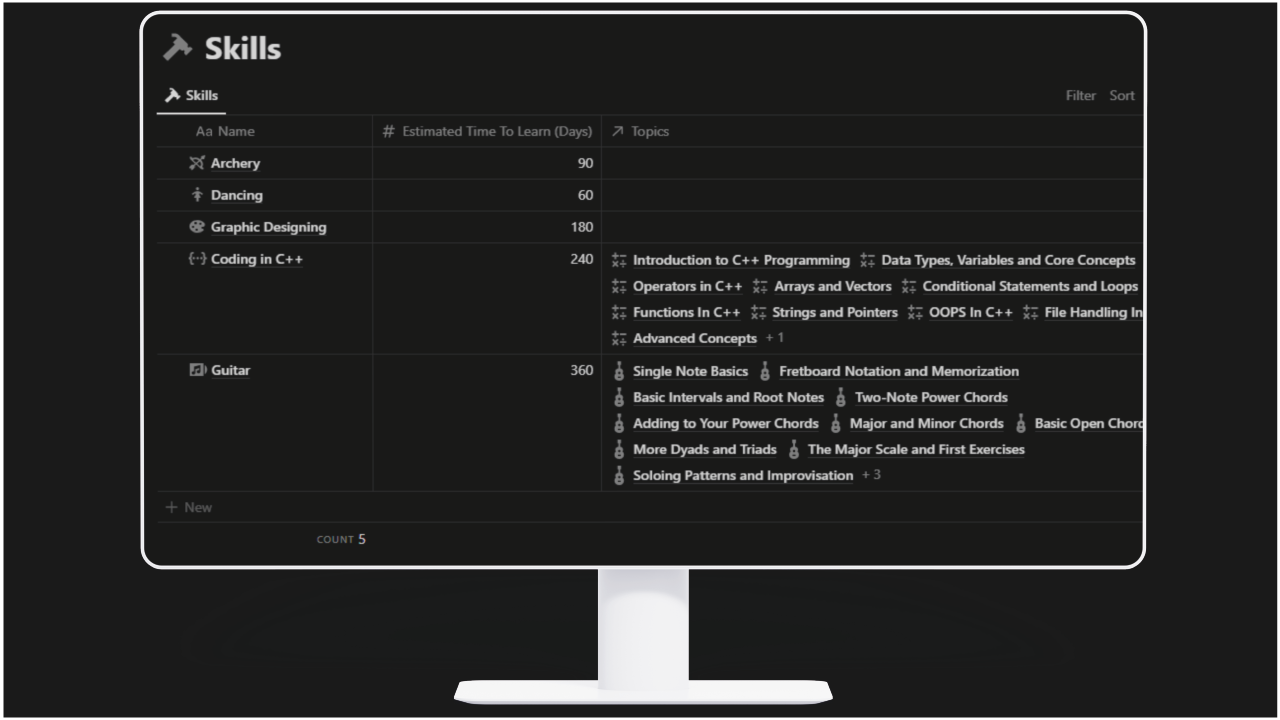Open Basic Intervals and Root Notes topic
This screenshot has width=1280, height=720.
(x=728, y=397)
